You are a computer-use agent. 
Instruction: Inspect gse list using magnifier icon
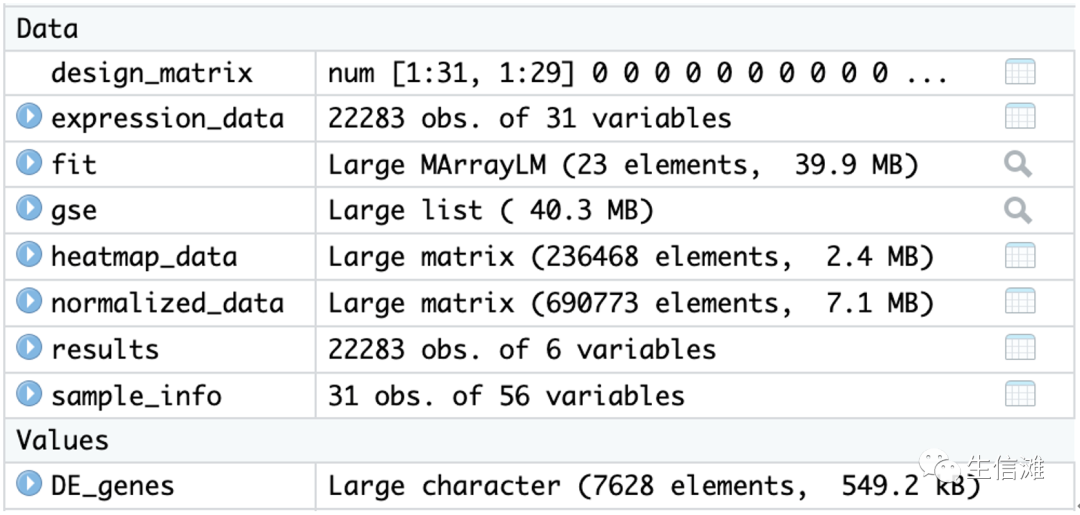(x=1018, y=210)
